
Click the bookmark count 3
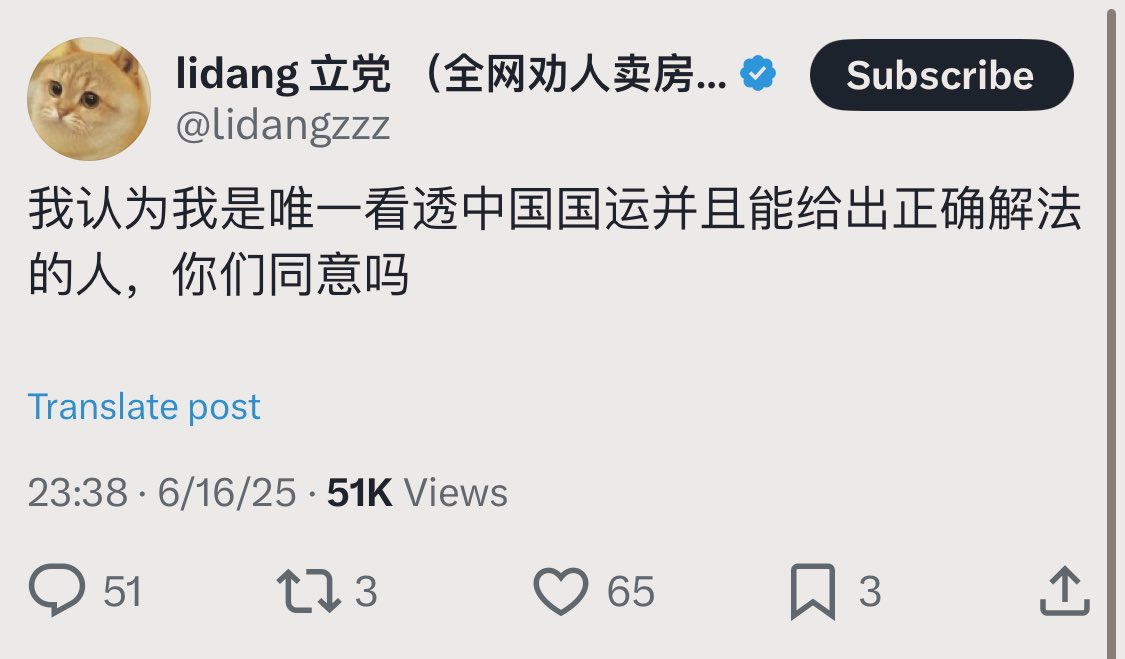click(x=870, y=592)
